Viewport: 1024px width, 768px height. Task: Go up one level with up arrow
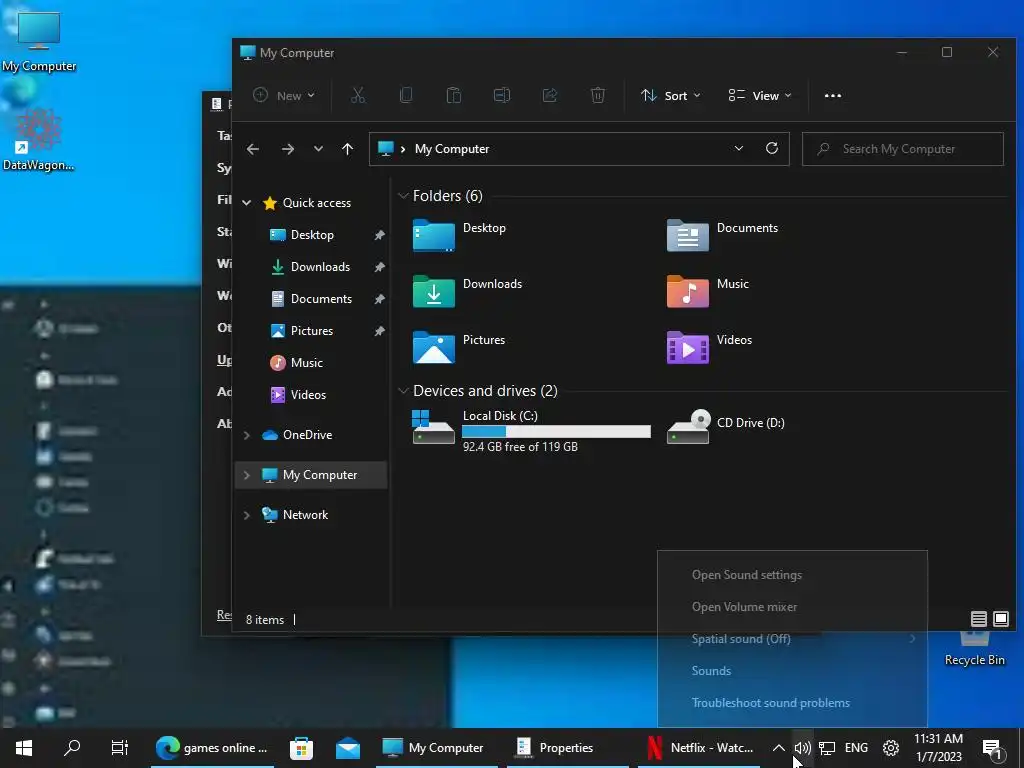coord(347,149)
